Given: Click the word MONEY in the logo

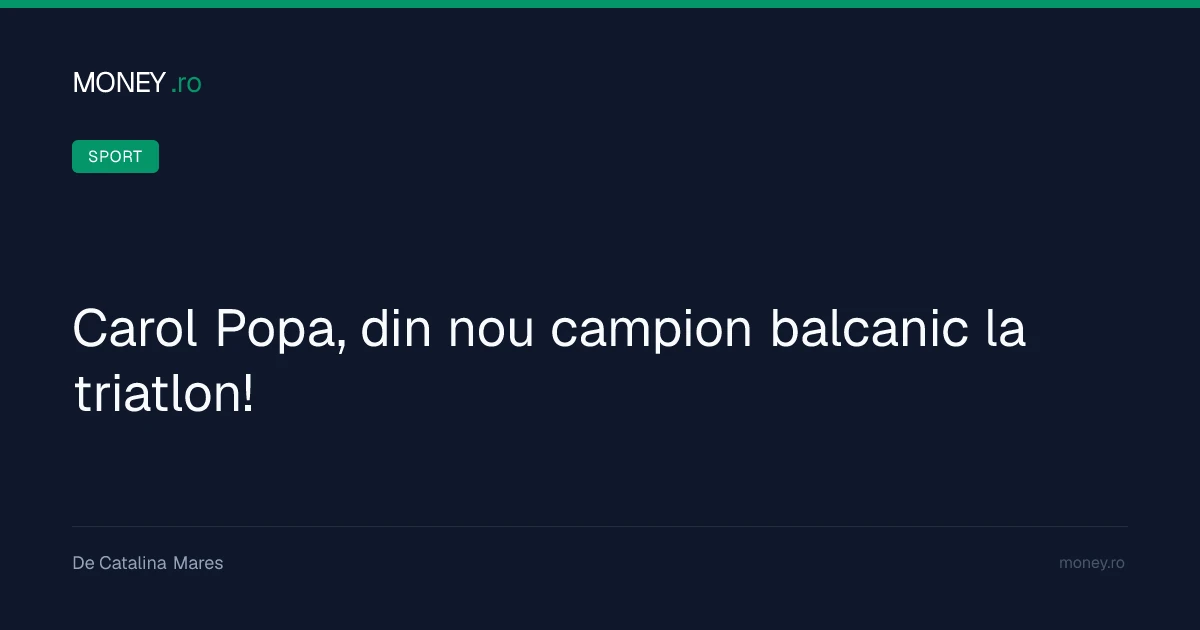Looking at the screenshot, I should 119,83.
